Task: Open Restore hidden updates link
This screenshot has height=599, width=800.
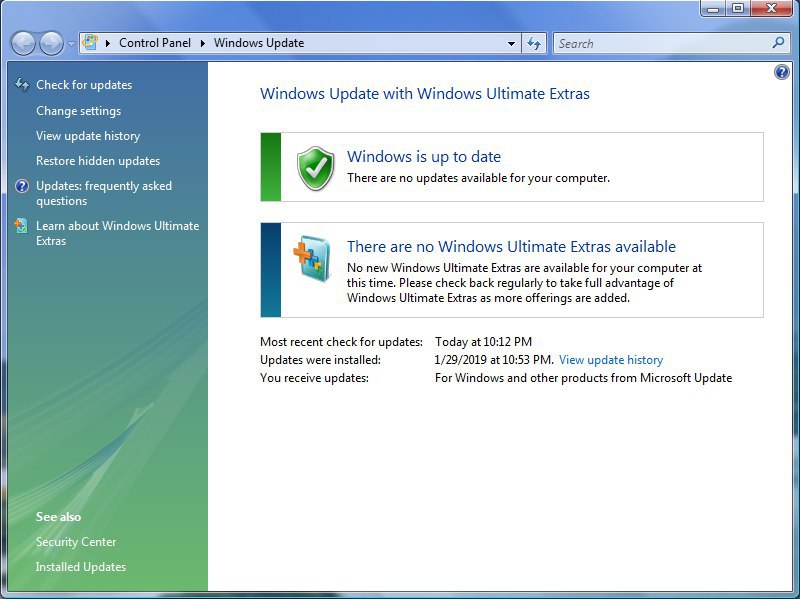Action: tap(98, 161)
